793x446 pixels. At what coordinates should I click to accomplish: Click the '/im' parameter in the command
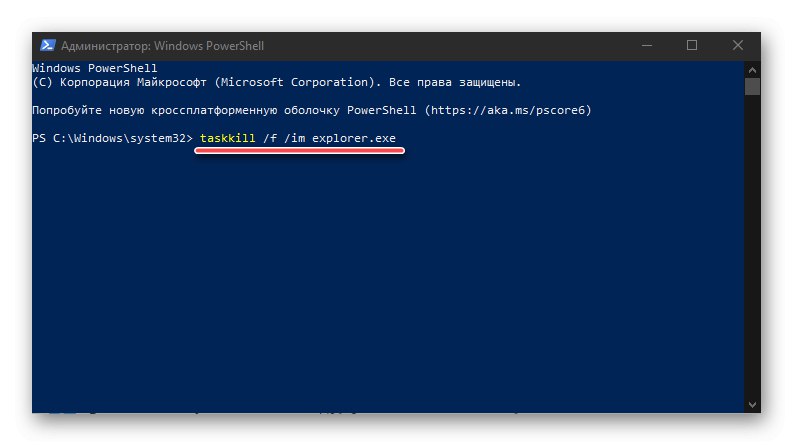296,137
